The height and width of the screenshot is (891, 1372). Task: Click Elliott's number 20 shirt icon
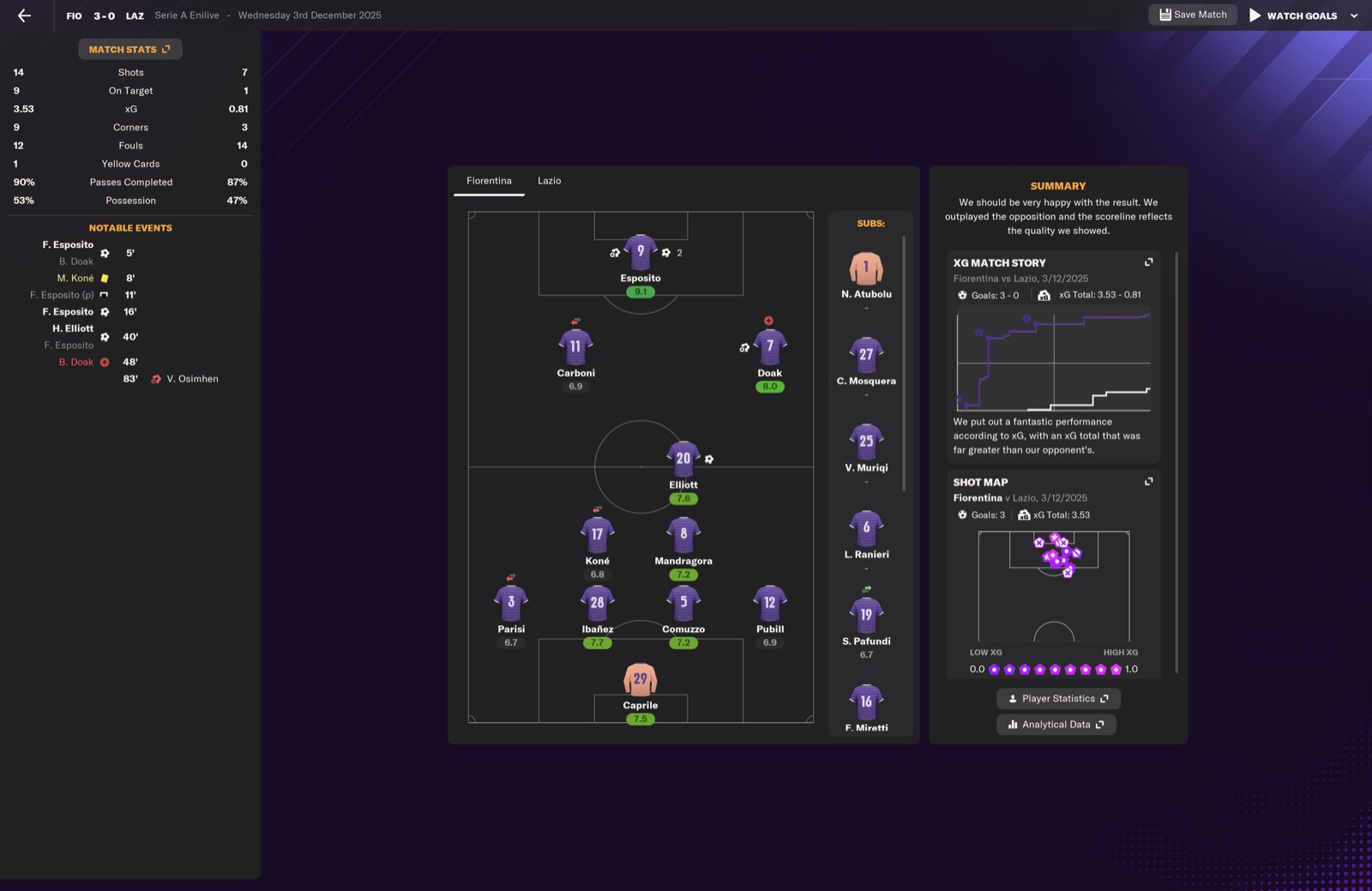(683, 458)
